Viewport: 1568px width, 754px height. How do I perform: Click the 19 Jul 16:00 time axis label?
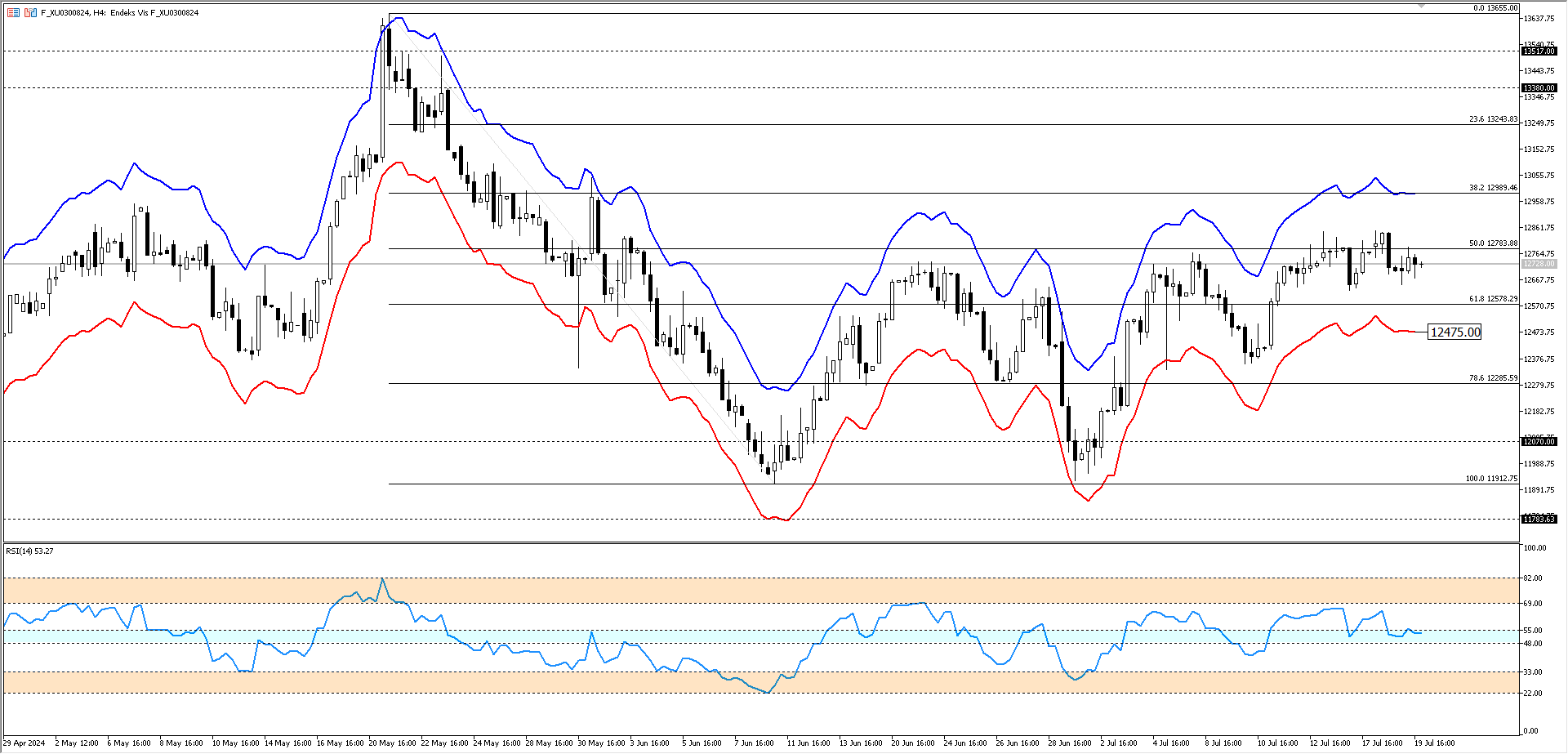coord(1434,743)
